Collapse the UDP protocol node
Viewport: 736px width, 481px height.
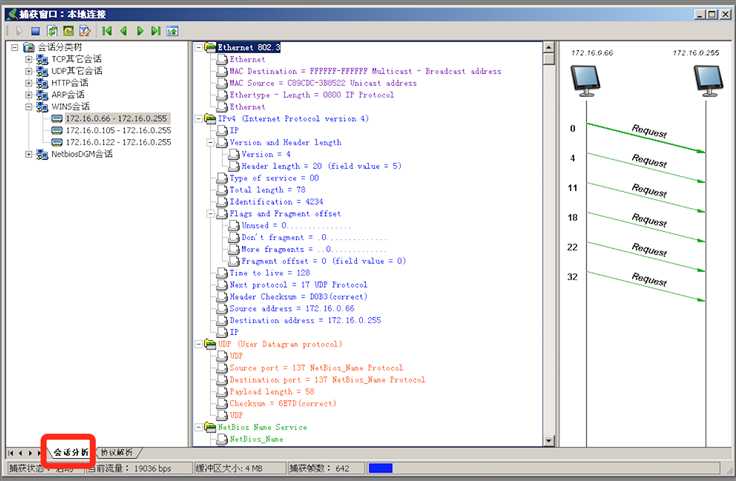coord(199,344)
